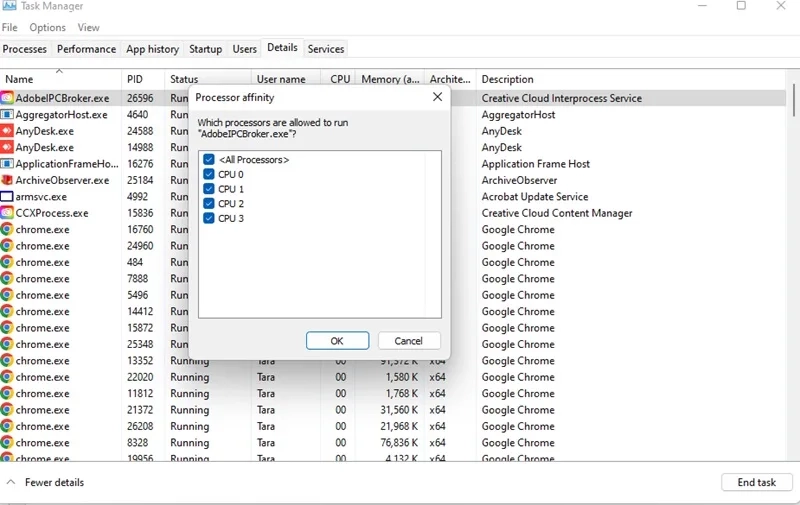Click the ArchiveObserver.exe process icon
This screenshot has height=505, width=800.
[7, 180]
